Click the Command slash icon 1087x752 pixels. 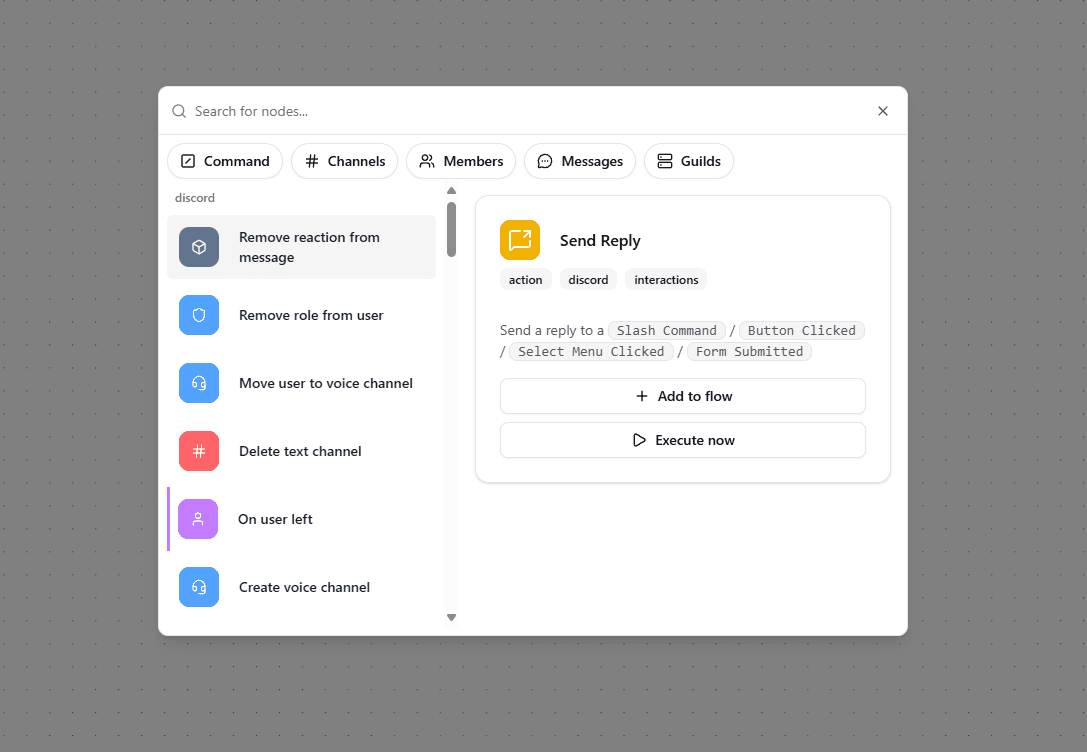tap(188, 161)
